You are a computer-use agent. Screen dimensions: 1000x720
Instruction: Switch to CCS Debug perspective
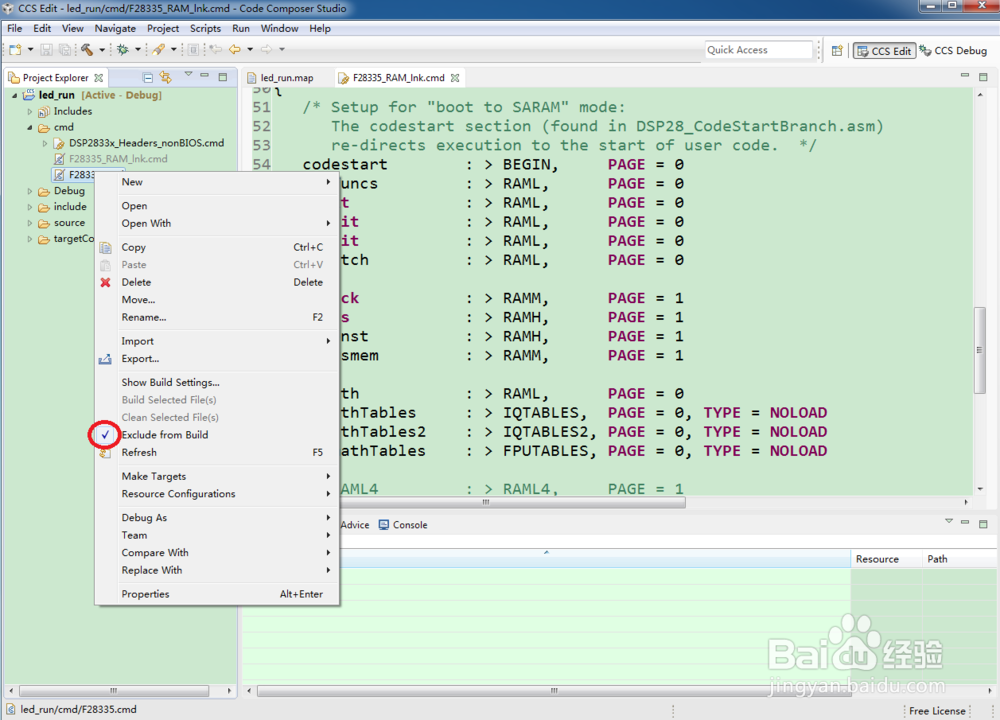(x=953, y=51)
